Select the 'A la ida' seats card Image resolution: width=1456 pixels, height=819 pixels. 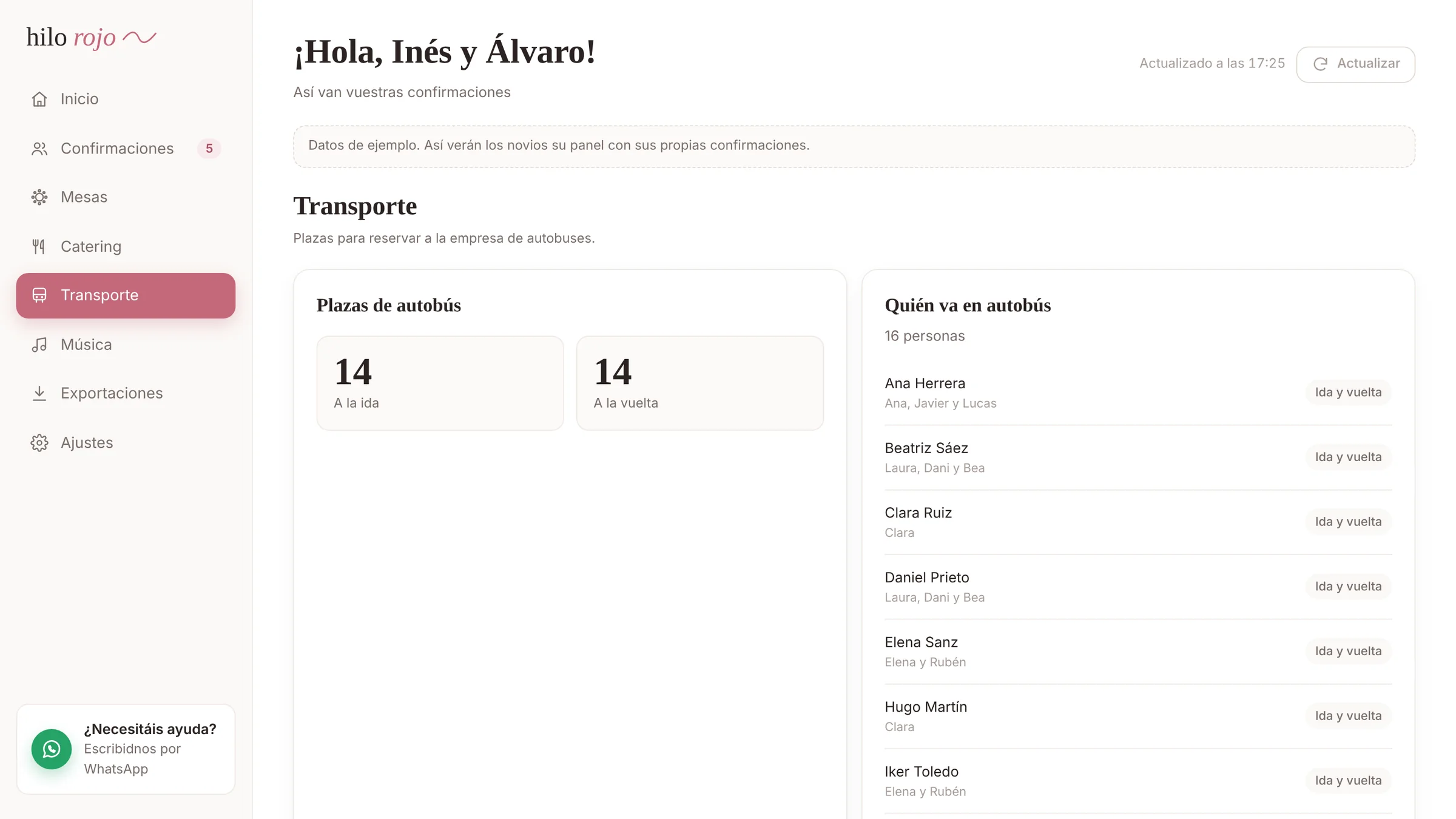click(x=440, y=383)
